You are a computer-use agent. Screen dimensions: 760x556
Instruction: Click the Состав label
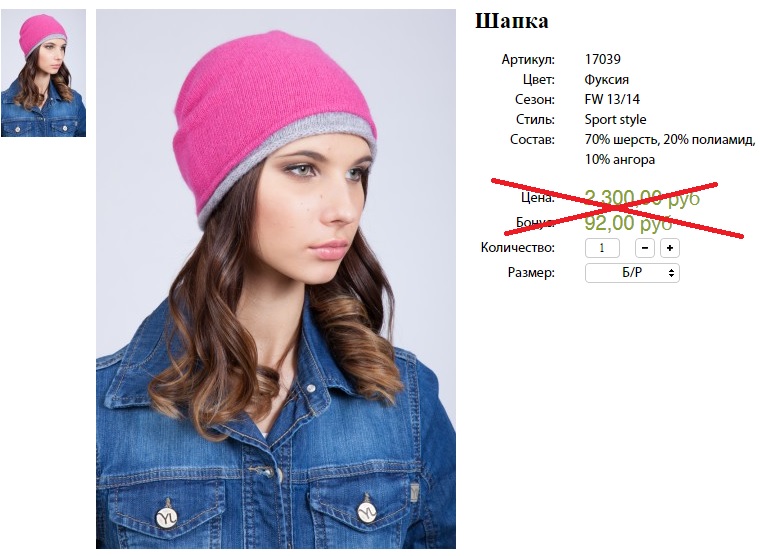(532, 140)
